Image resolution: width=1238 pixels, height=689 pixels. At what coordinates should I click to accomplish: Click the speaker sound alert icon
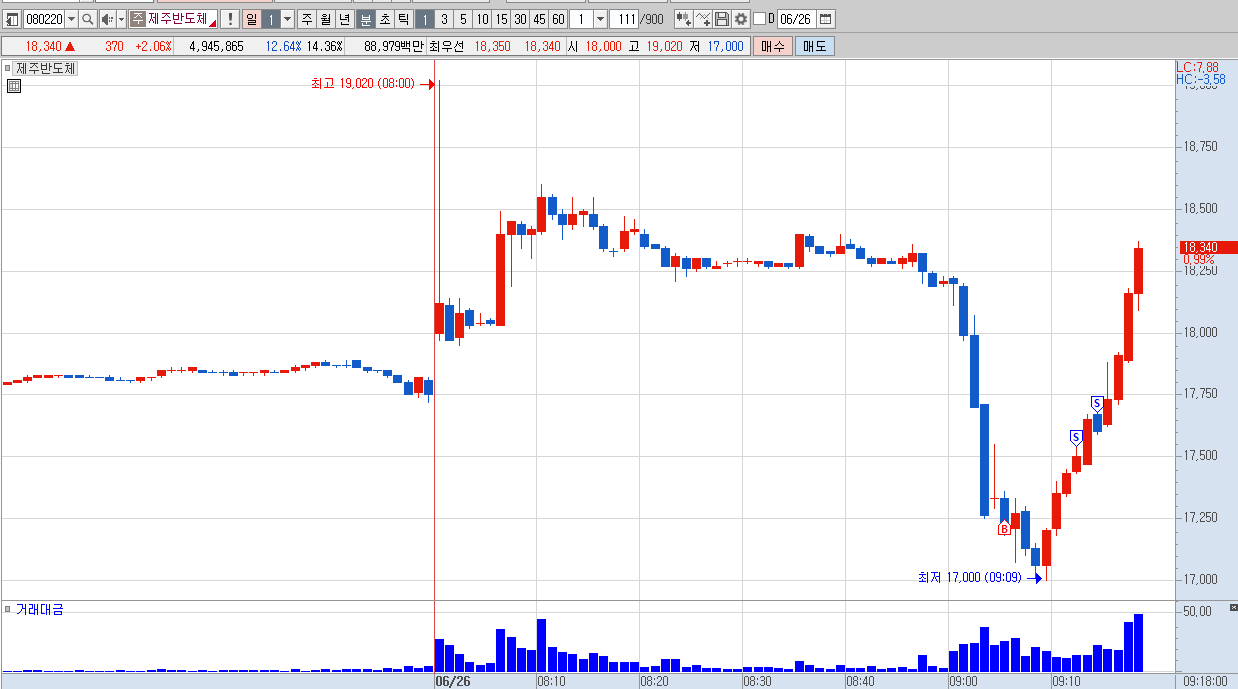coord(107,19)
